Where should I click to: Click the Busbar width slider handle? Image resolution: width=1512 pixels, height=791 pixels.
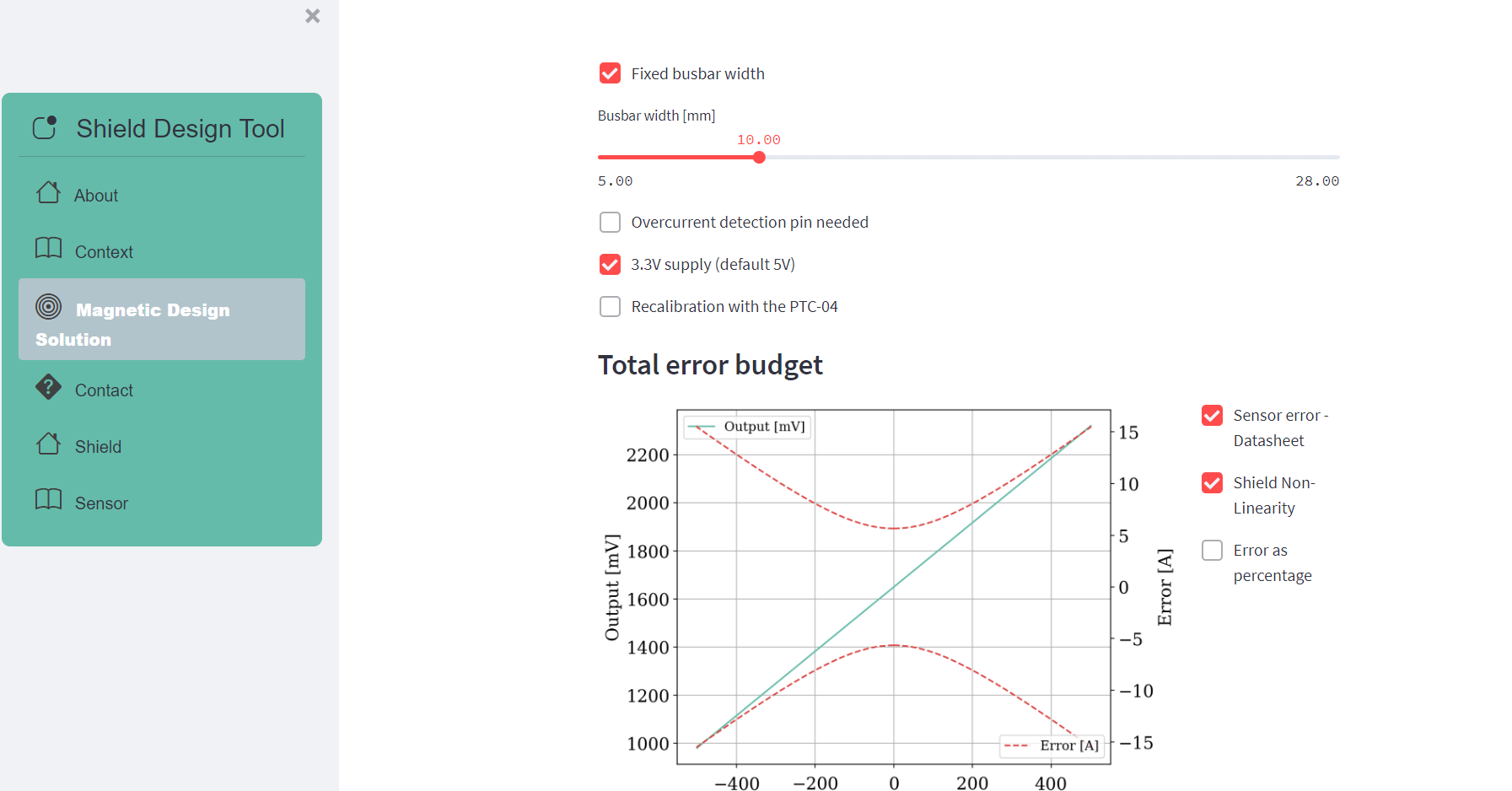tap(759, 158)
